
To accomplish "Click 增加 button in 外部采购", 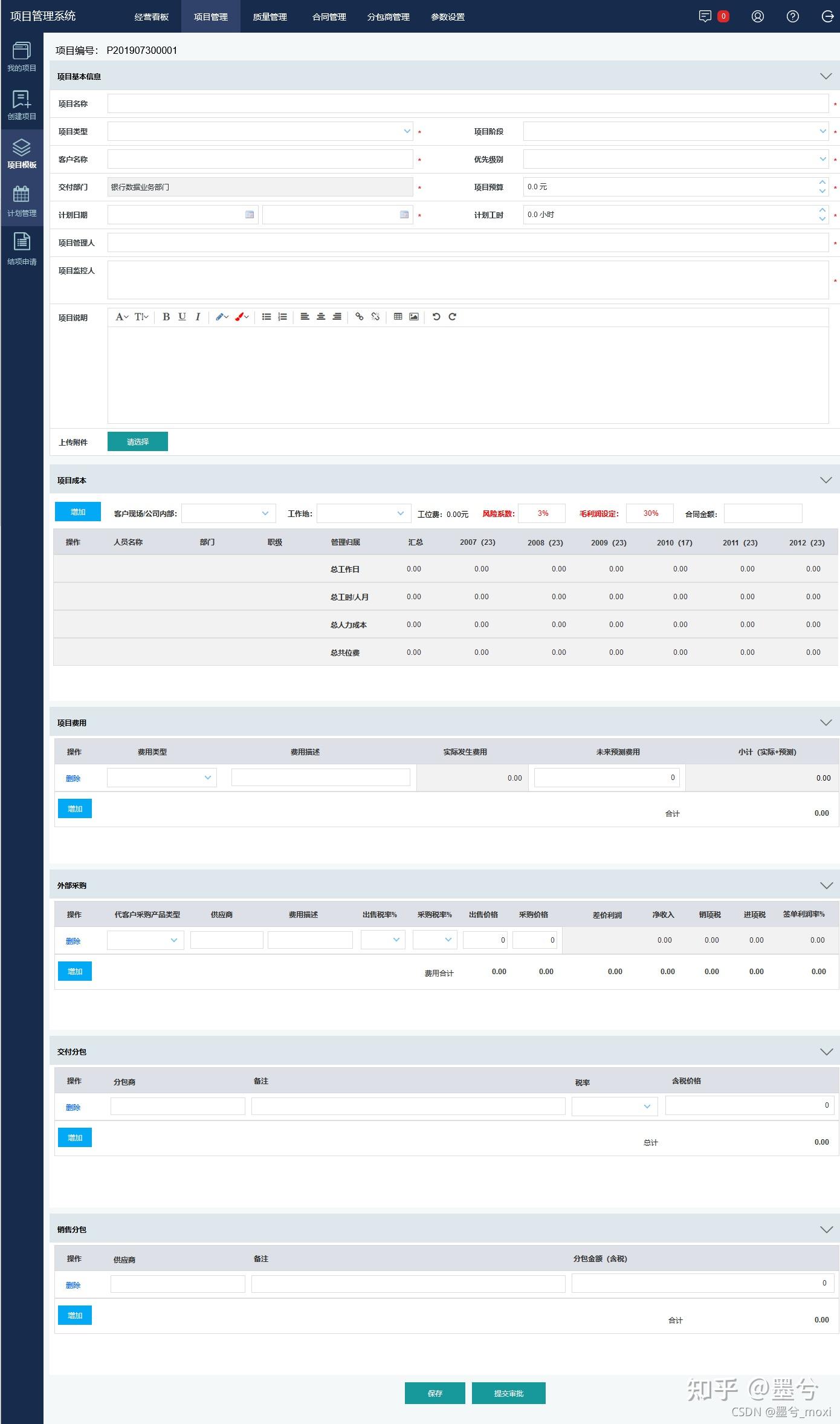I will coord(75,971).
